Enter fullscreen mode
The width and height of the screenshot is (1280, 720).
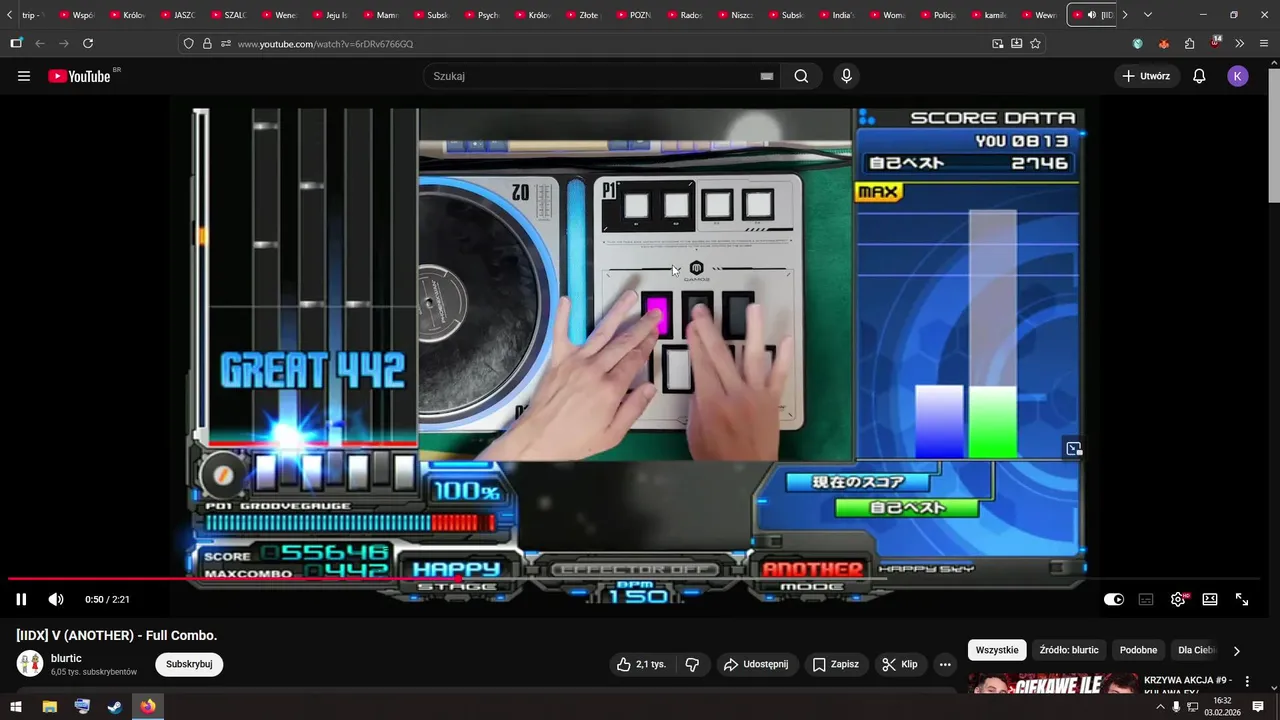(1242, 599)
